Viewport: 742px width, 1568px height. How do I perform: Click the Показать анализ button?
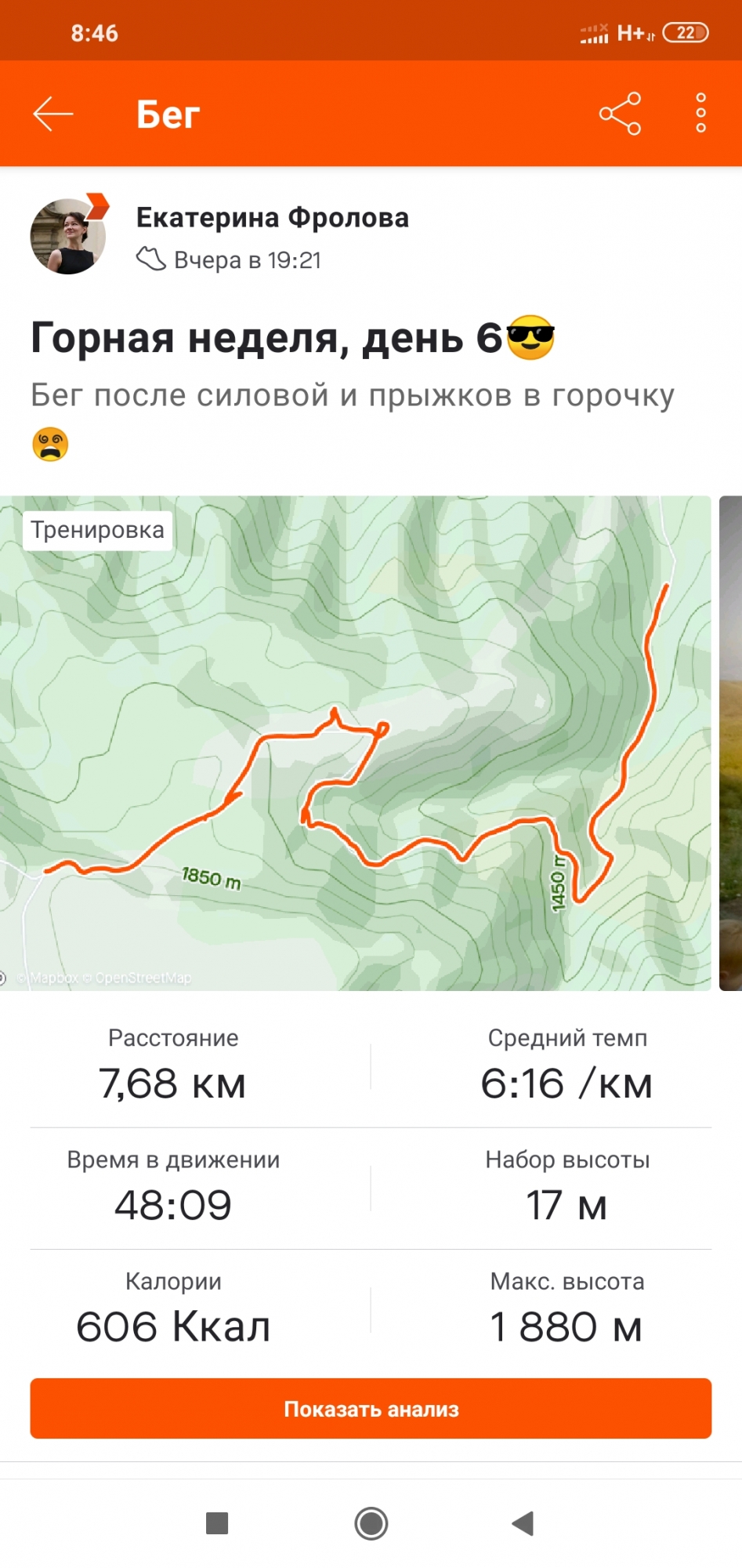371,1409
